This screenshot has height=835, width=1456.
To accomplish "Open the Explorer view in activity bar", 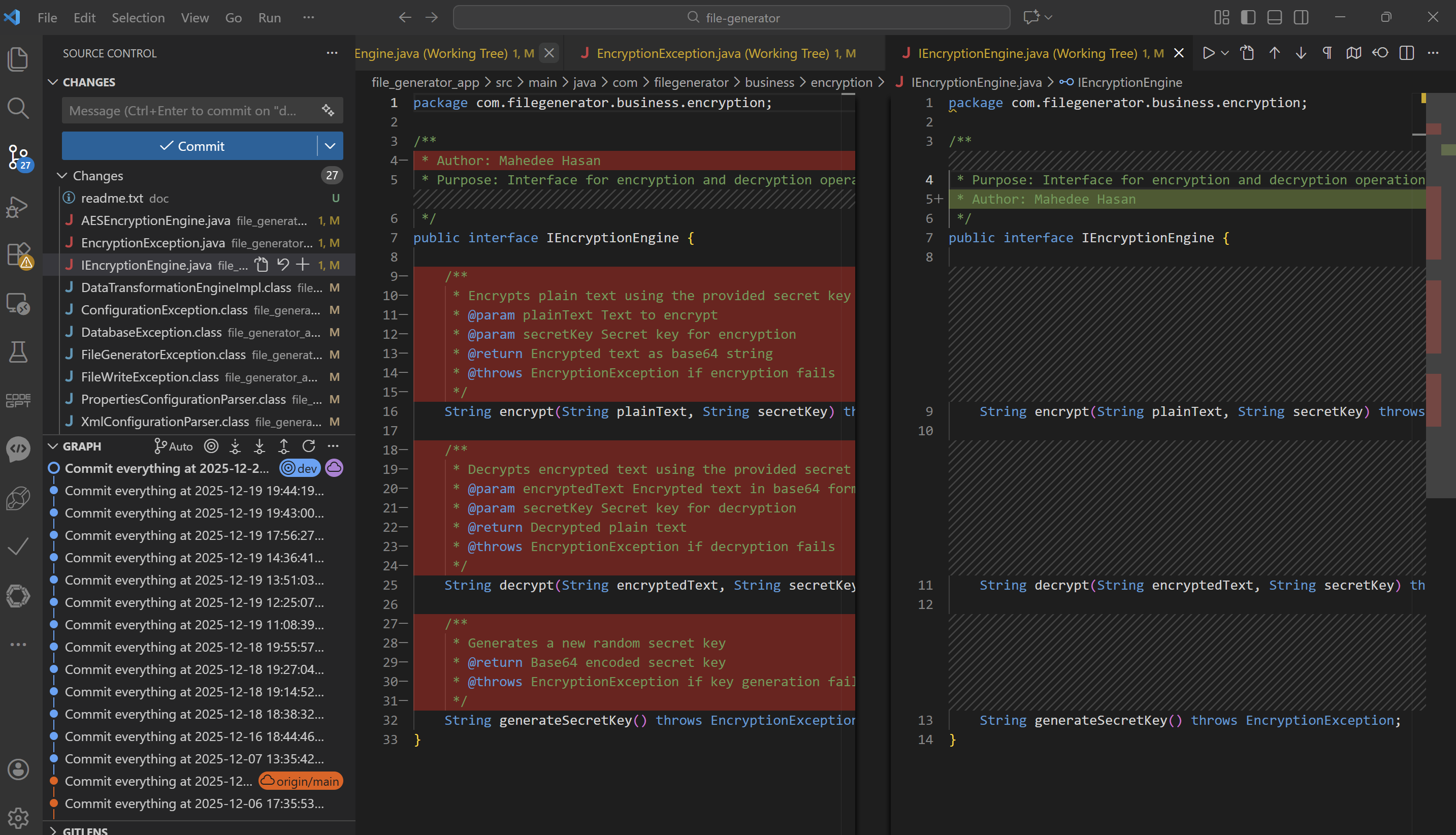I will 18,59.
